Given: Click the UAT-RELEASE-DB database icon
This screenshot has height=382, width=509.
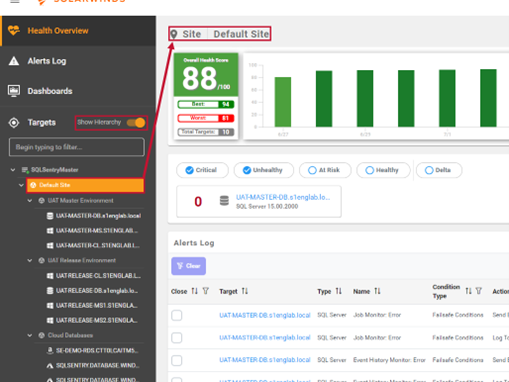Looking at the screenshot, I should click(x=50, y=291).
